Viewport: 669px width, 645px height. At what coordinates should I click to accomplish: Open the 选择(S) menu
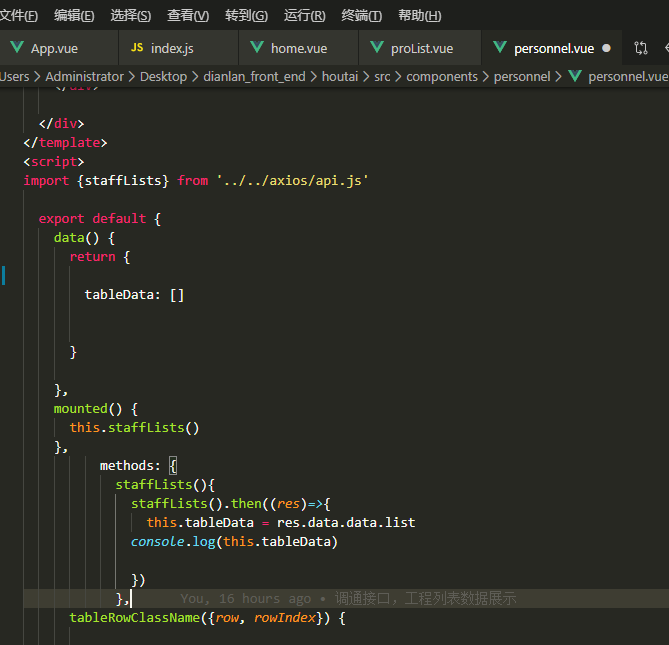(131, 16)
